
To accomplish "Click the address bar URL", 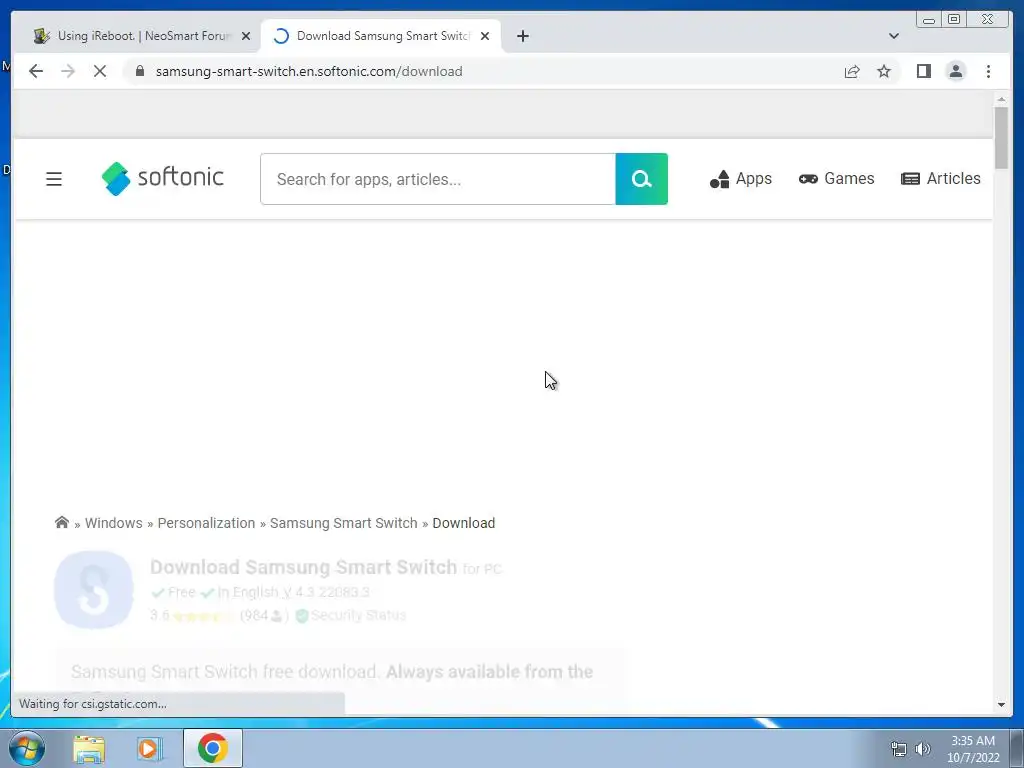I will [309, 71].
